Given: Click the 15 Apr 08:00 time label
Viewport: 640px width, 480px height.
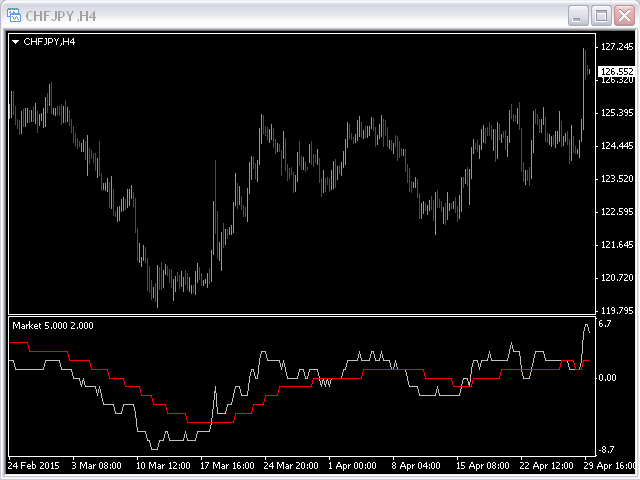Looking at the screenshot, I should pyautogui.click(x=482, y=465).
